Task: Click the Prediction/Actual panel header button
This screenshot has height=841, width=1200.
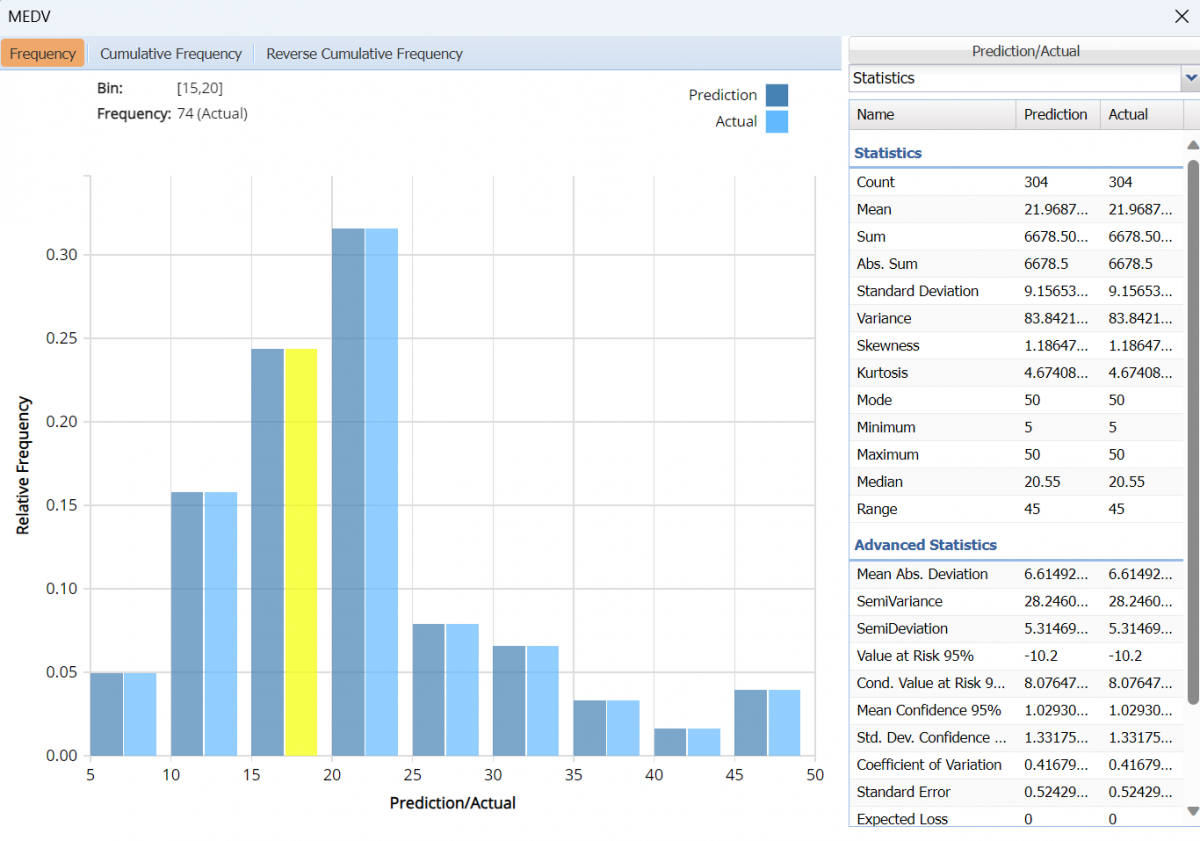Action: tap(1025, 51)
